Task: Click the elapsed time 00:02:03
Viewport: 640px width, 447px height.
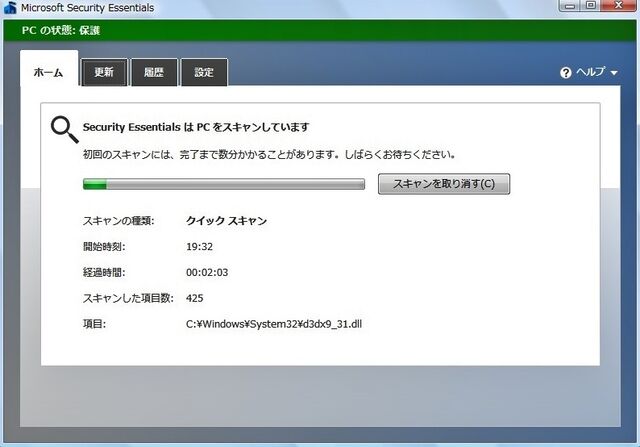Action: [x=207, y=272]
